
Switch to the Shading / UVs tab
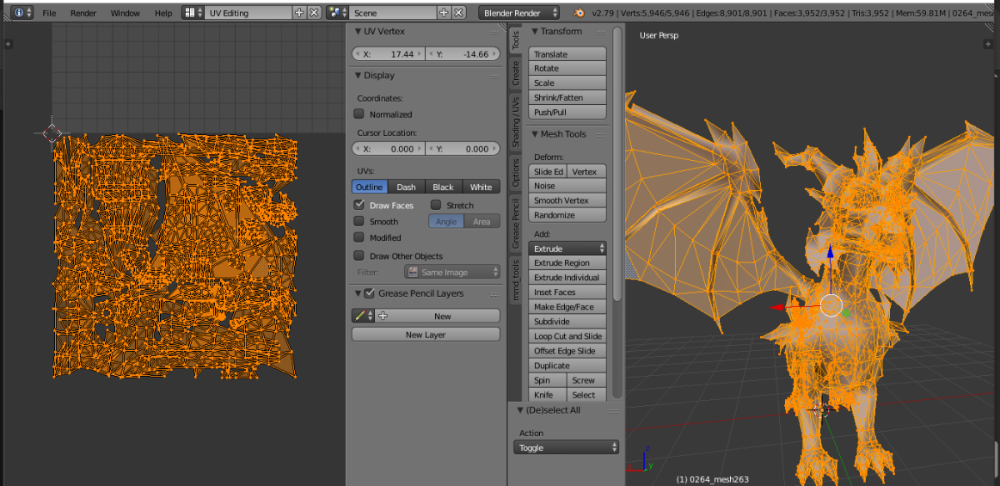pyautogui.click(x=516, y=122)
